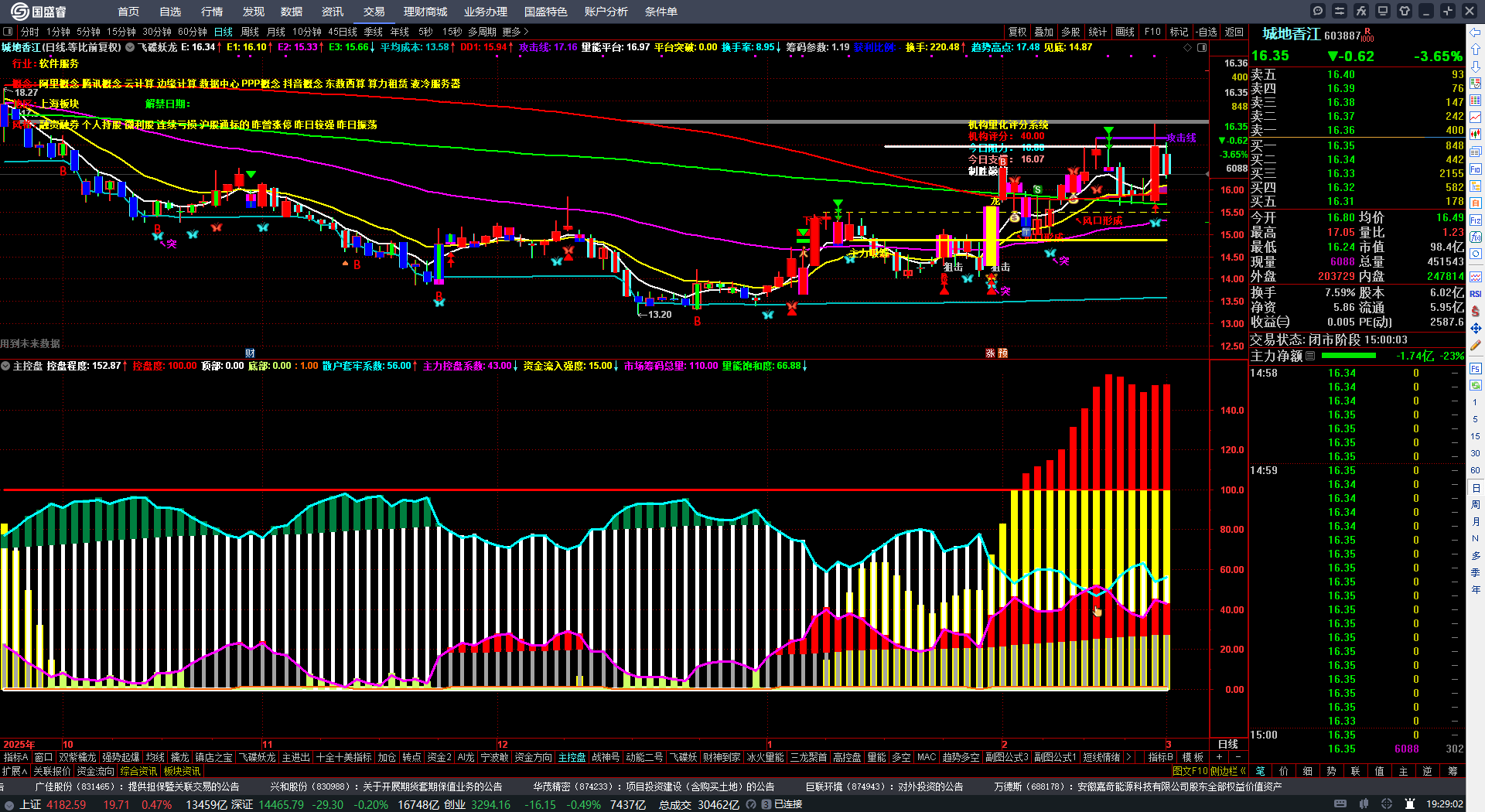Open the 模板 template menu
This screenshot has width=1485, height=812.
coord(1193,757)
